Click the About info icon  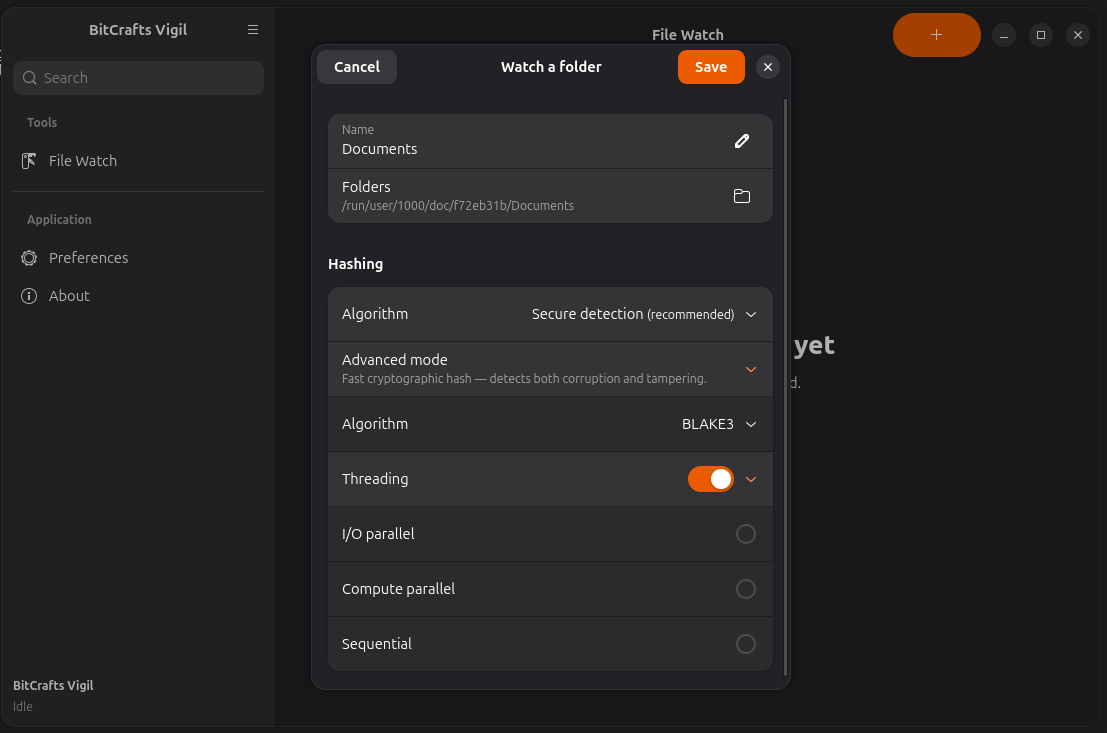(x=29, y=296)
